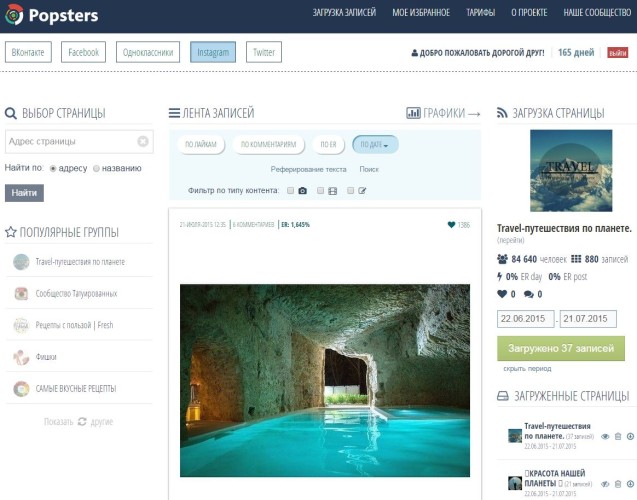Click the edit text filter icon

pos(362,190)
